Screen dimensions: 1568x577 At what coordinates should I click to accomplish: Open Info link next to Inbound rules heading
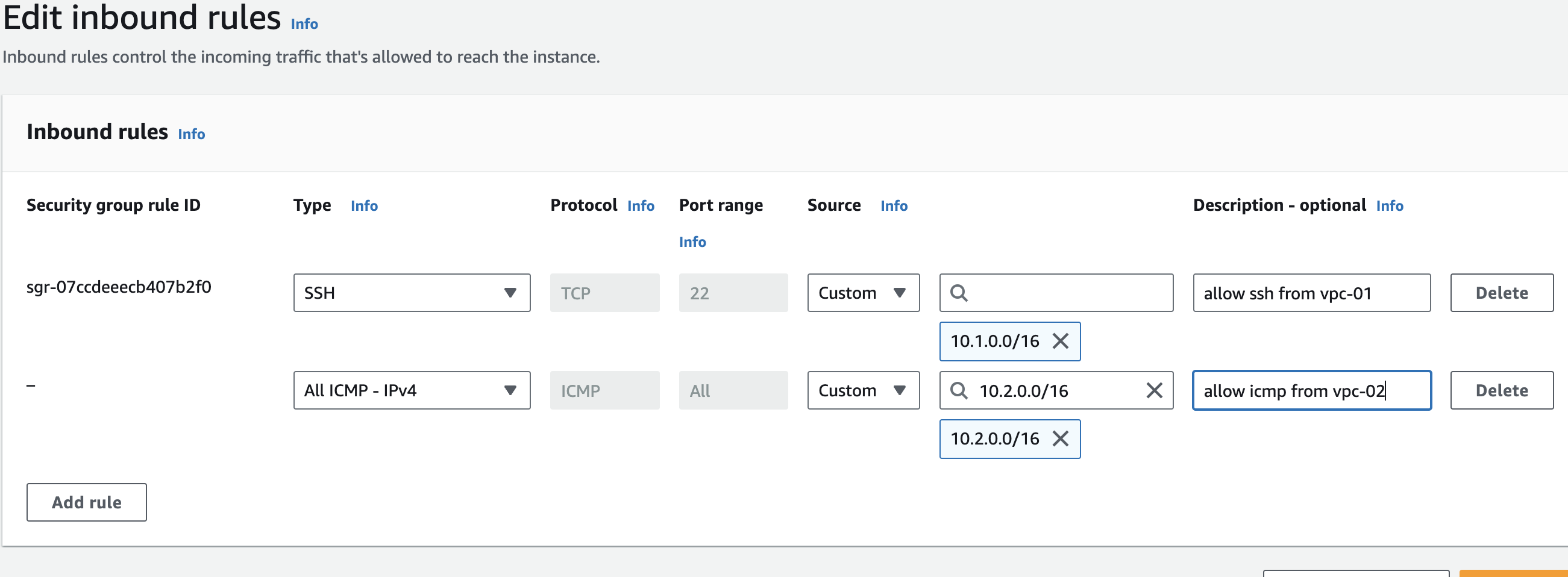pyautogui.click(x=191, y=134)
